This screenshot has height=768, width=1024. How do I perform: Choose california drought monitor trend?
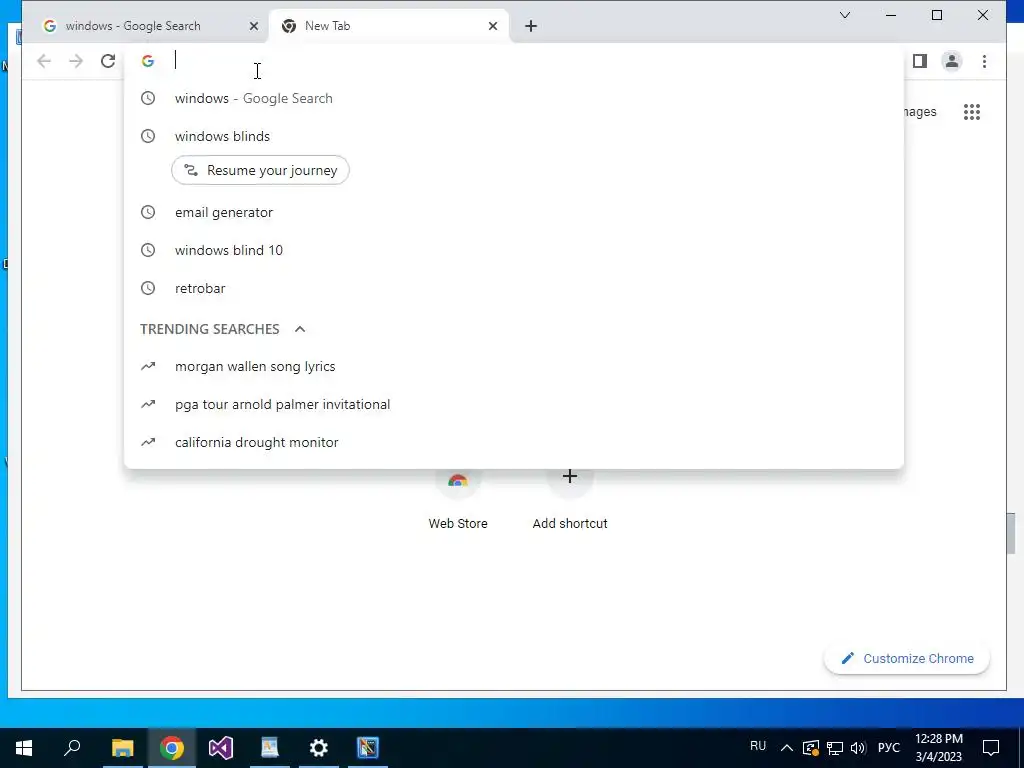coord(514,442)
